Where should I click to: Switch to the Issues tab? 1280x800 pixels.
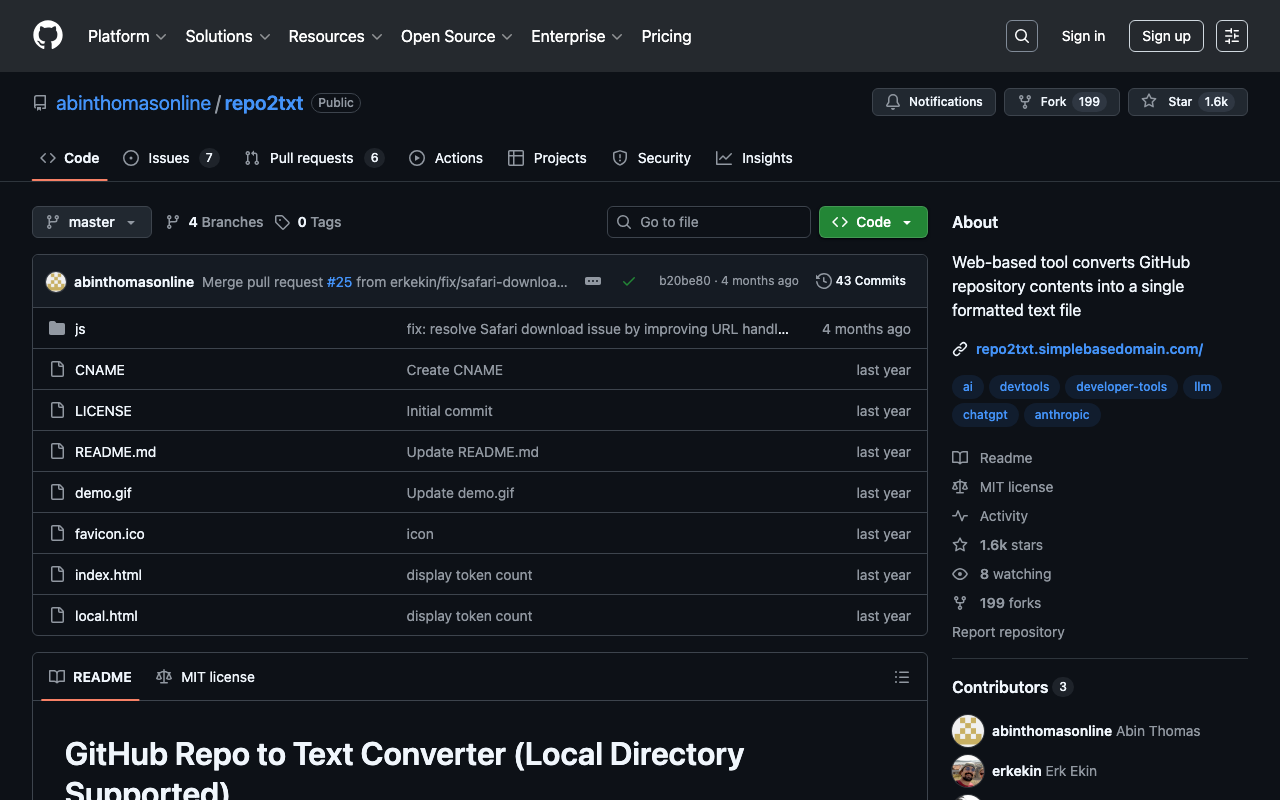[169, 158]
